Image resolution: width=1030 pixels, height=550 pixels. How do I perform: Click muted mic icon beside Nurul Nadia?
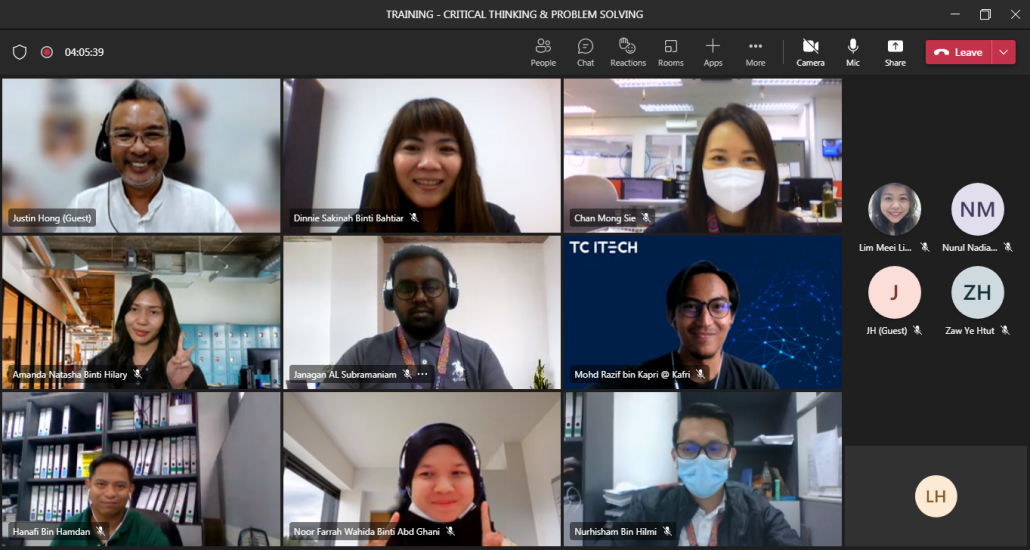pyautogui.click(x=1008, y=247)
